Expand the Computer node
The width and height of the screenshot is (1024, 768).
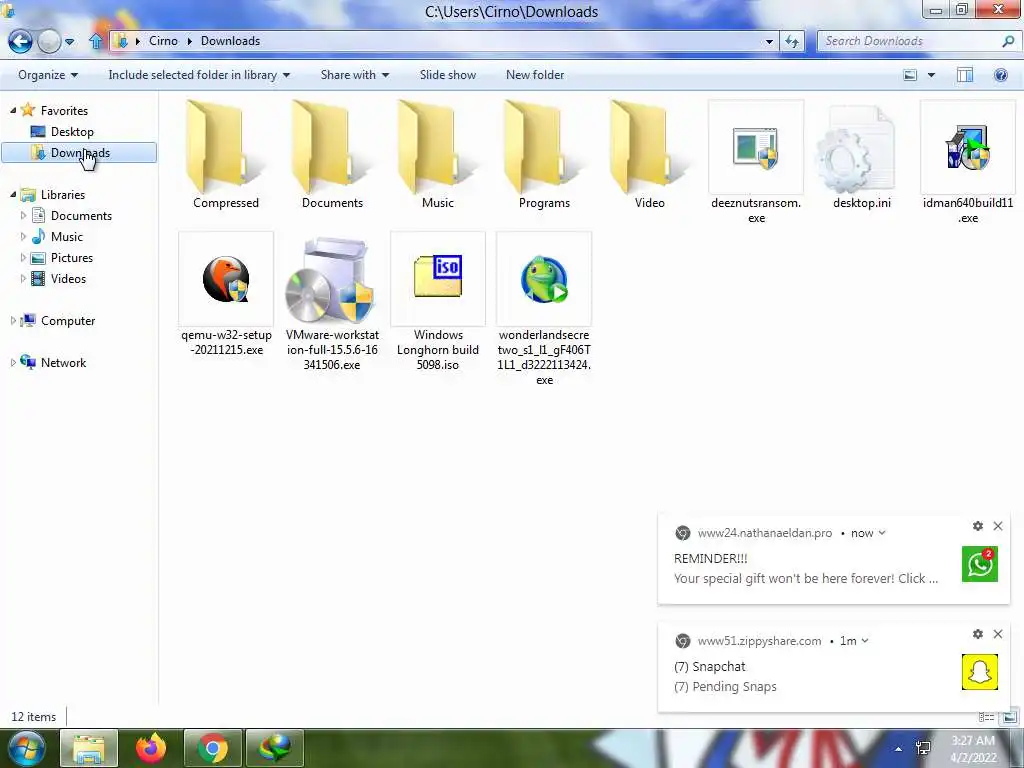[13, 321]
